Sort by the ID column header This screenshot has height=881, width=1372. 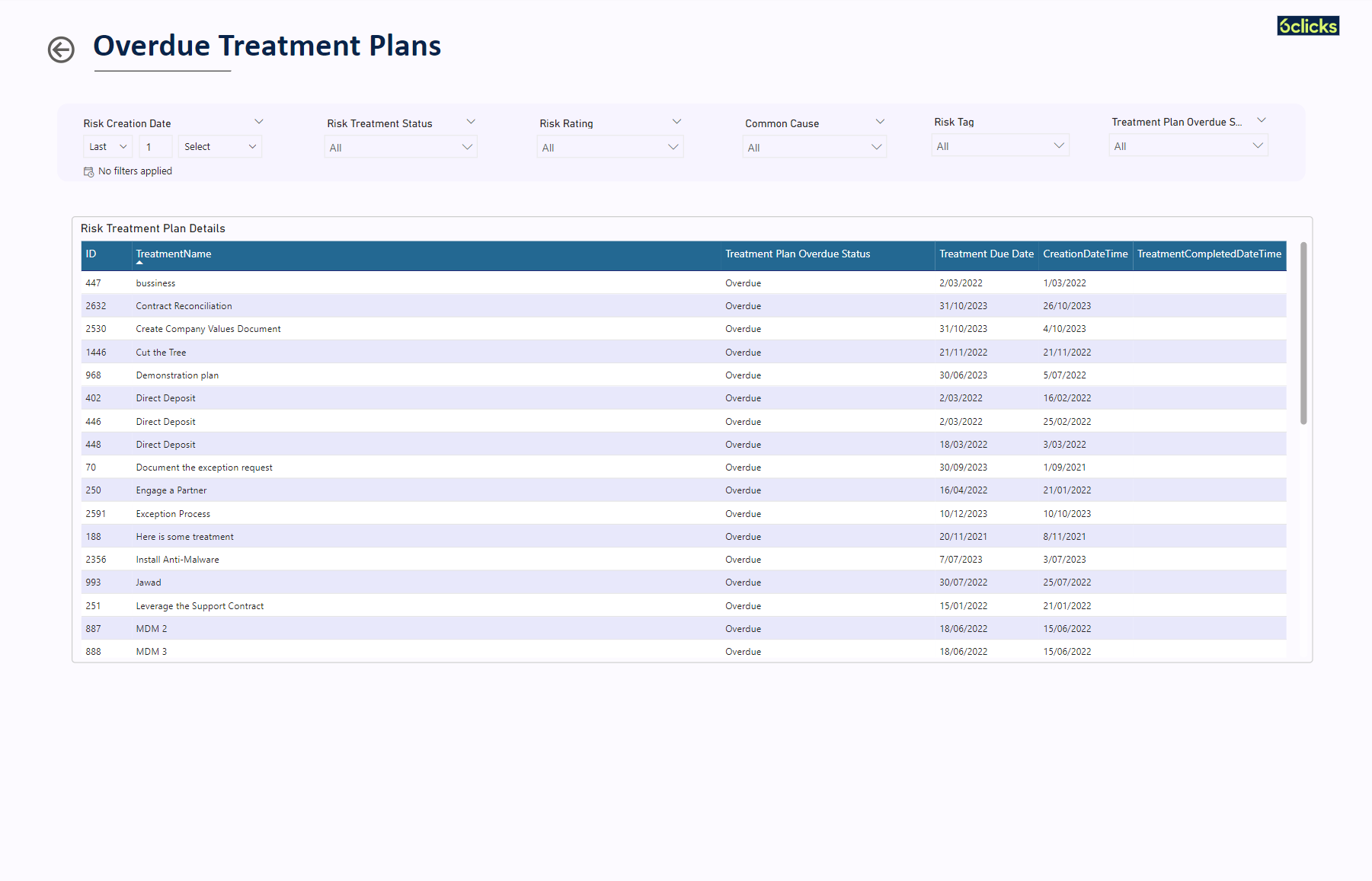click(x=91, y=254)
